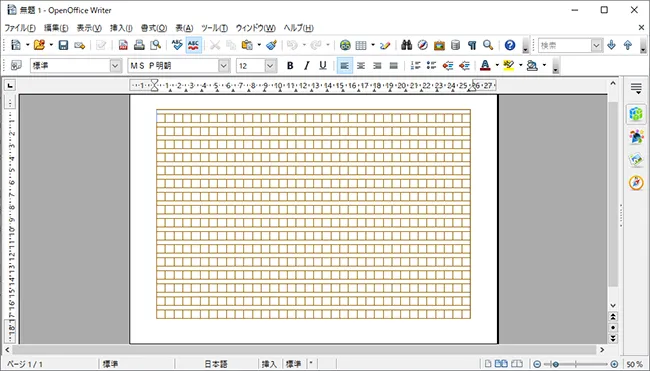Viewport: 650px width, 371px height.
Task: Toggle numbering list icon
Action: coord(415,65)
